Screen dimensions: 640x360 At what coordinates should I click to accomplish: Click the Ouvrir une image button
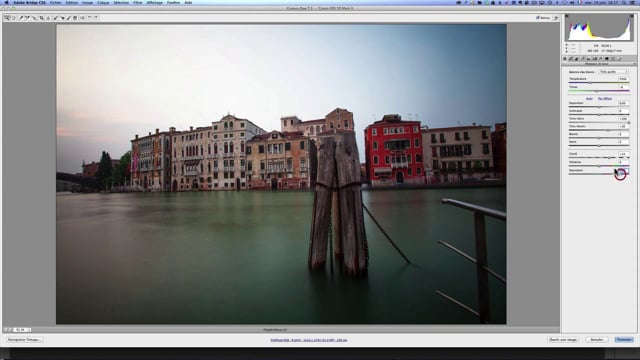[x=563, y=340]
